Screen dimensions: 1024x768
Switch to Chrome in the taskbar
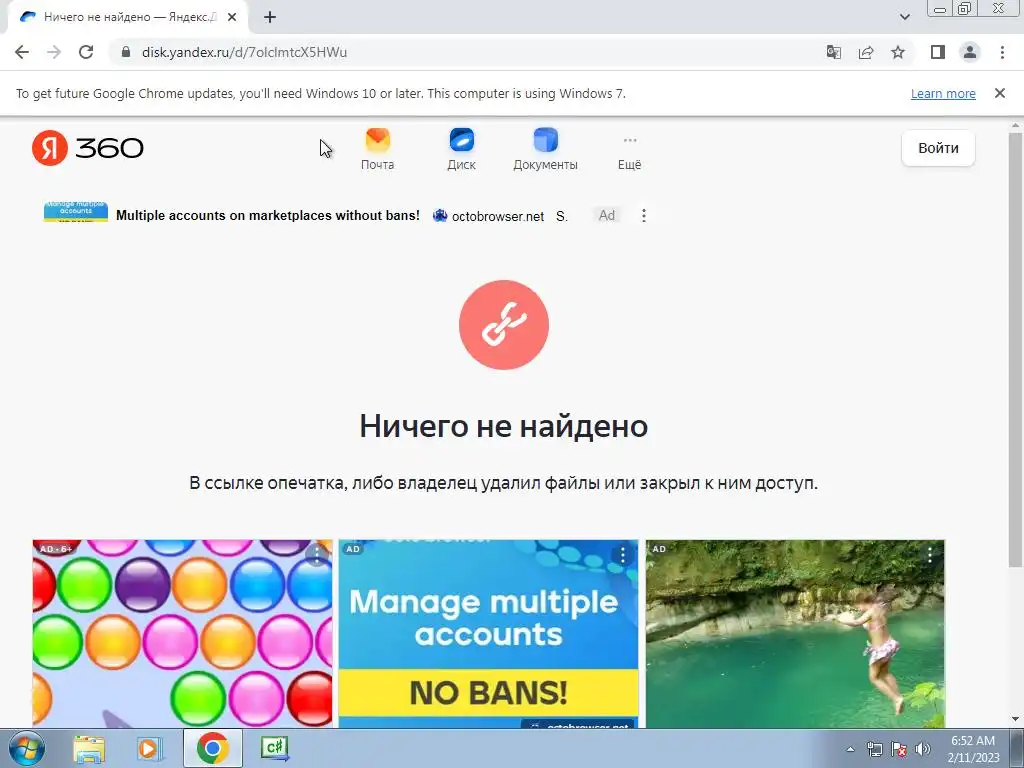click(x=212, y=748)
